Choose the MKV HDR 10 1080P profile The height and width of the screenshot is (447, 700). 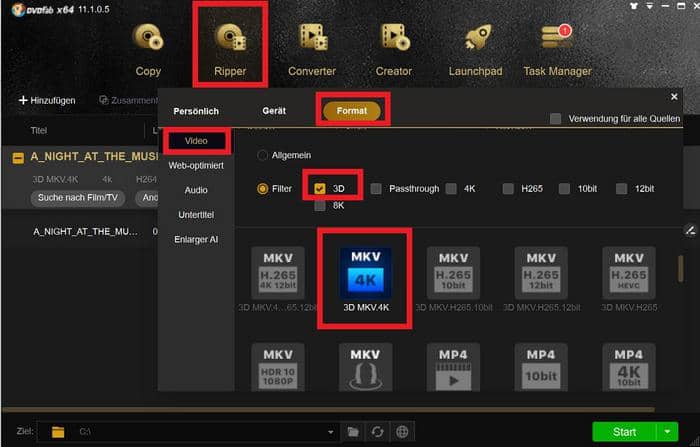(x=278, y=367)
